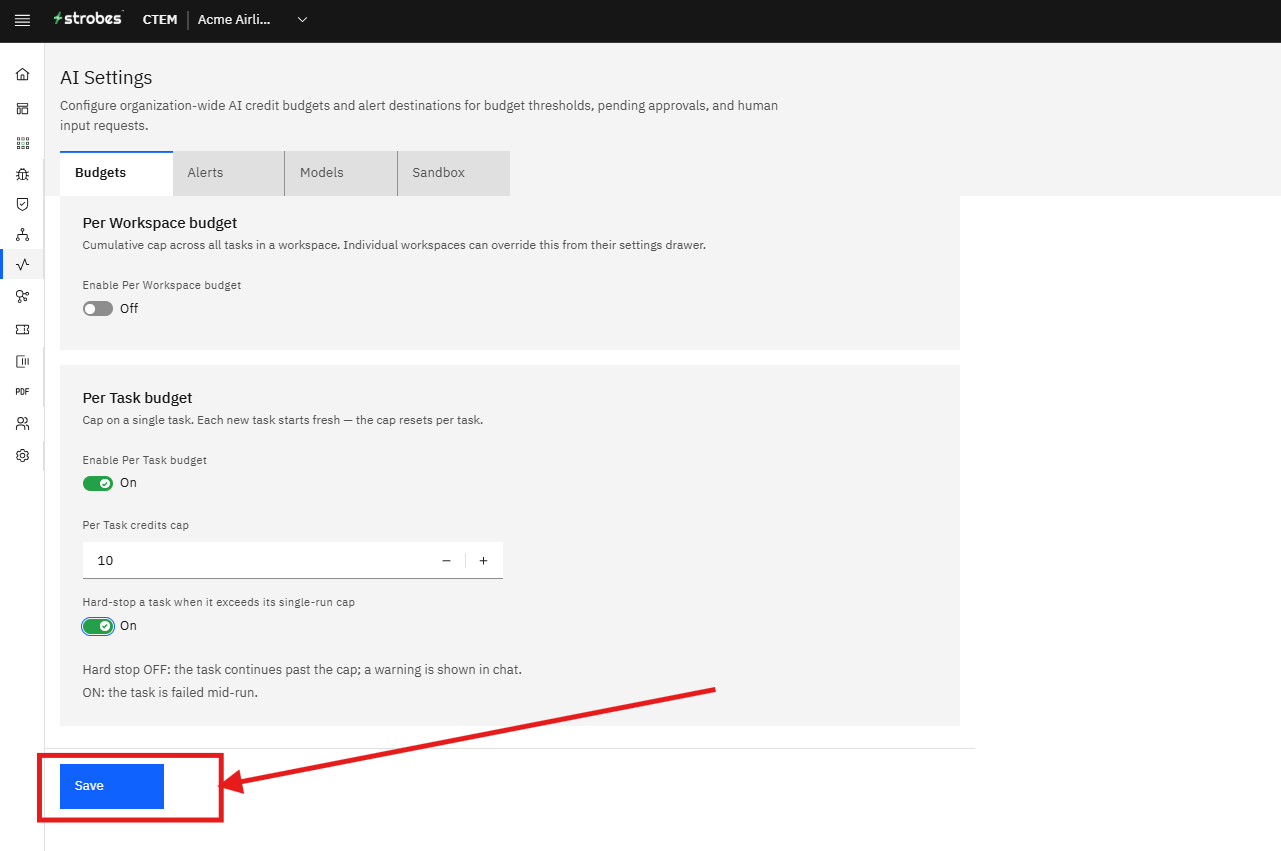
Task: Open the grid apps sidebar icon
Action: 22,143
